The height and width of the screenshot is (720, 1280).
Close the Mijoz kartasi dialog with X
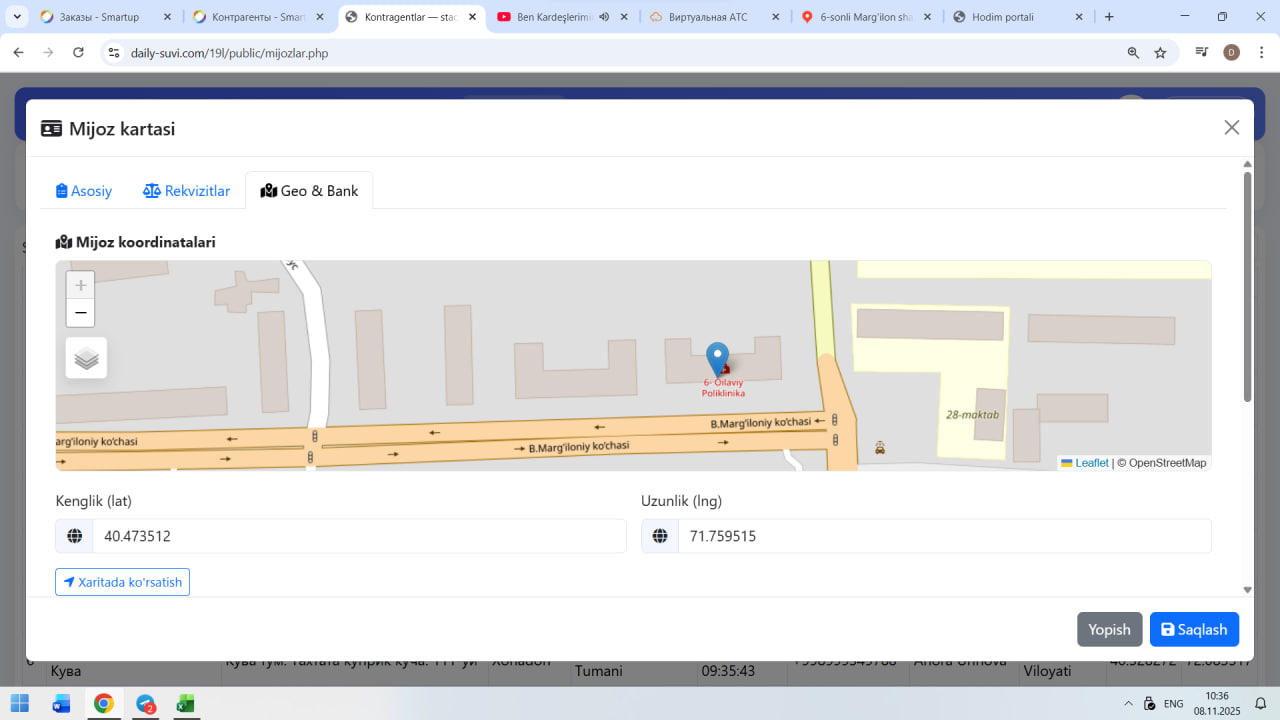tap(1231, 127)
